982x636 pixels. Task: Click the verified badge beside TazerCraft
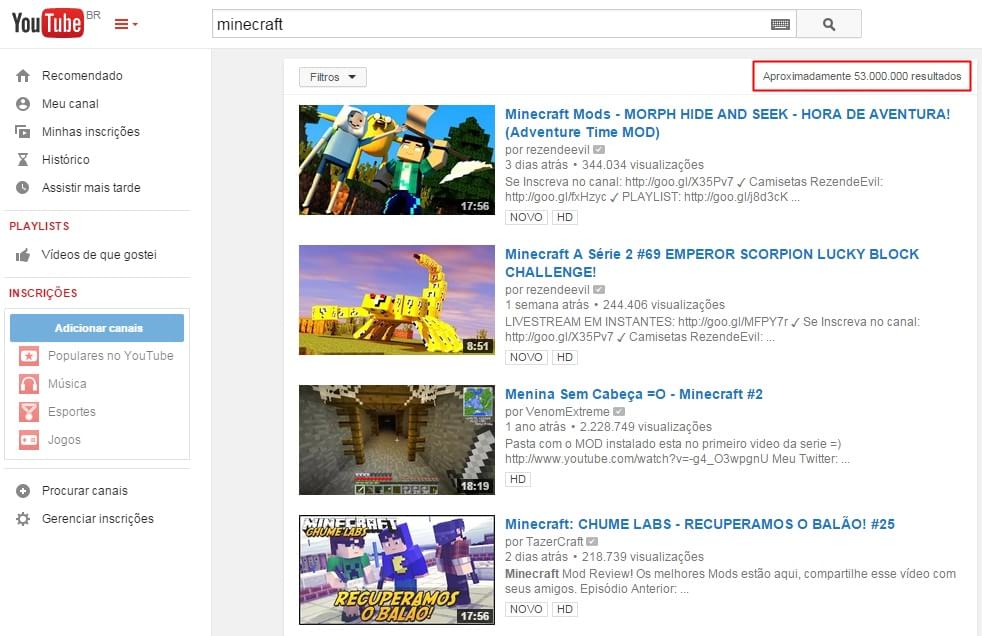(x=592, y=541)
